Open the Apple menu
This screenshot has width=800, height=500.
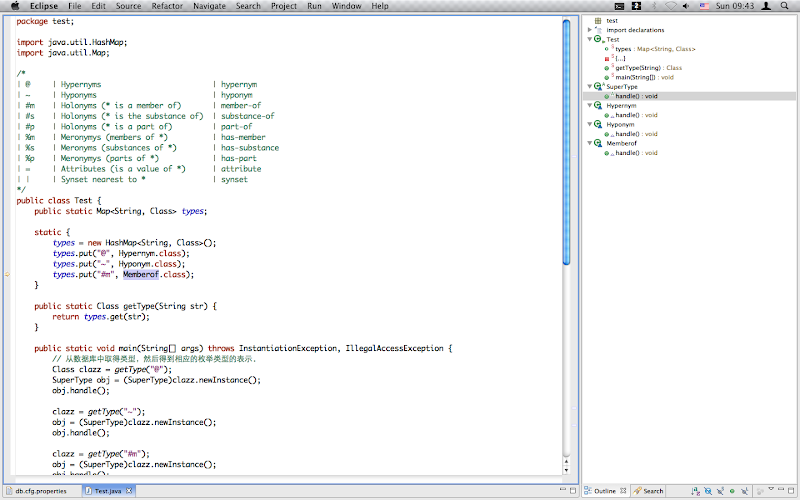tap(15, 6)
